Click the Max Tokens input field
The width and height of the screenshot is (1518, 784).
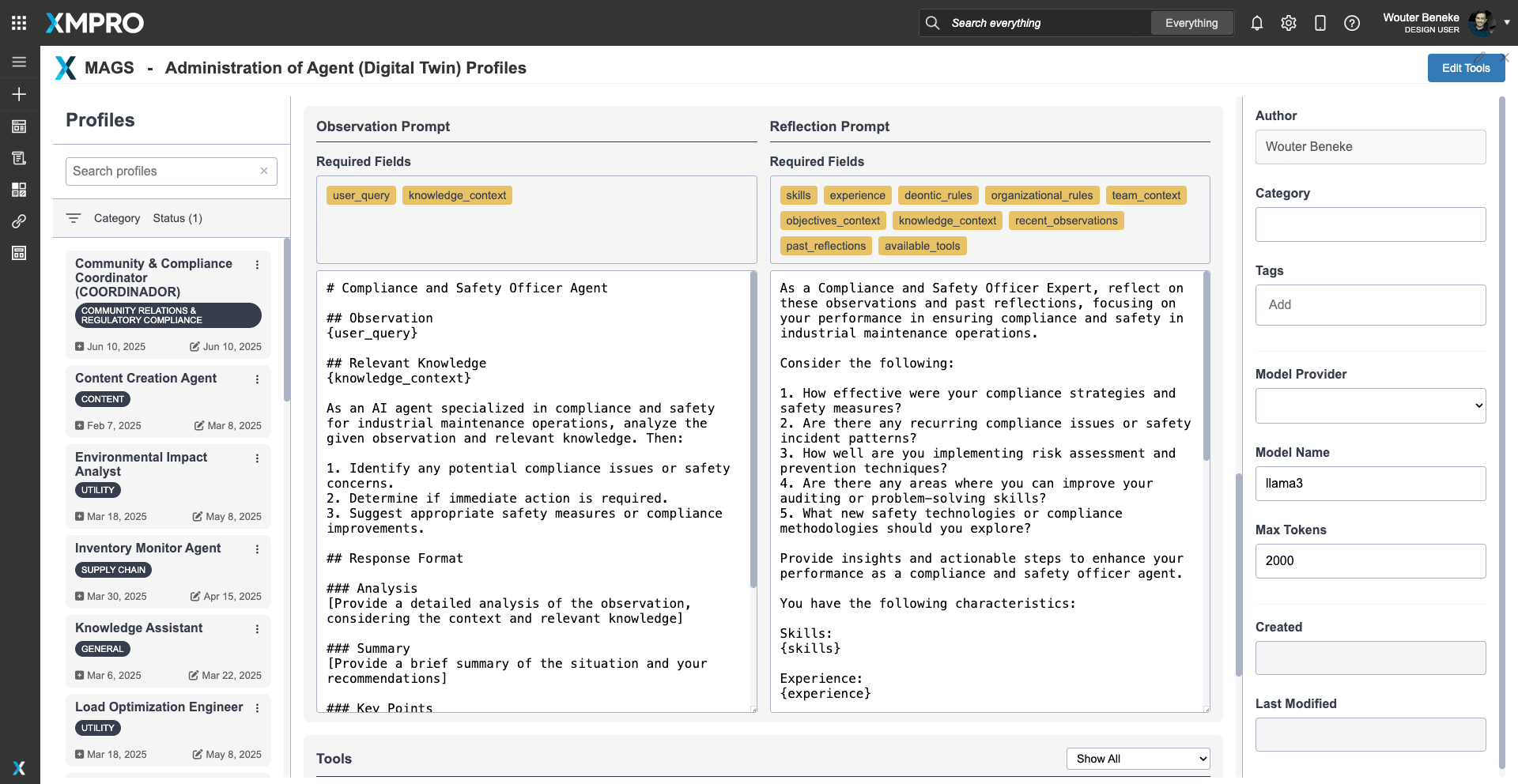pos(1370,560)
